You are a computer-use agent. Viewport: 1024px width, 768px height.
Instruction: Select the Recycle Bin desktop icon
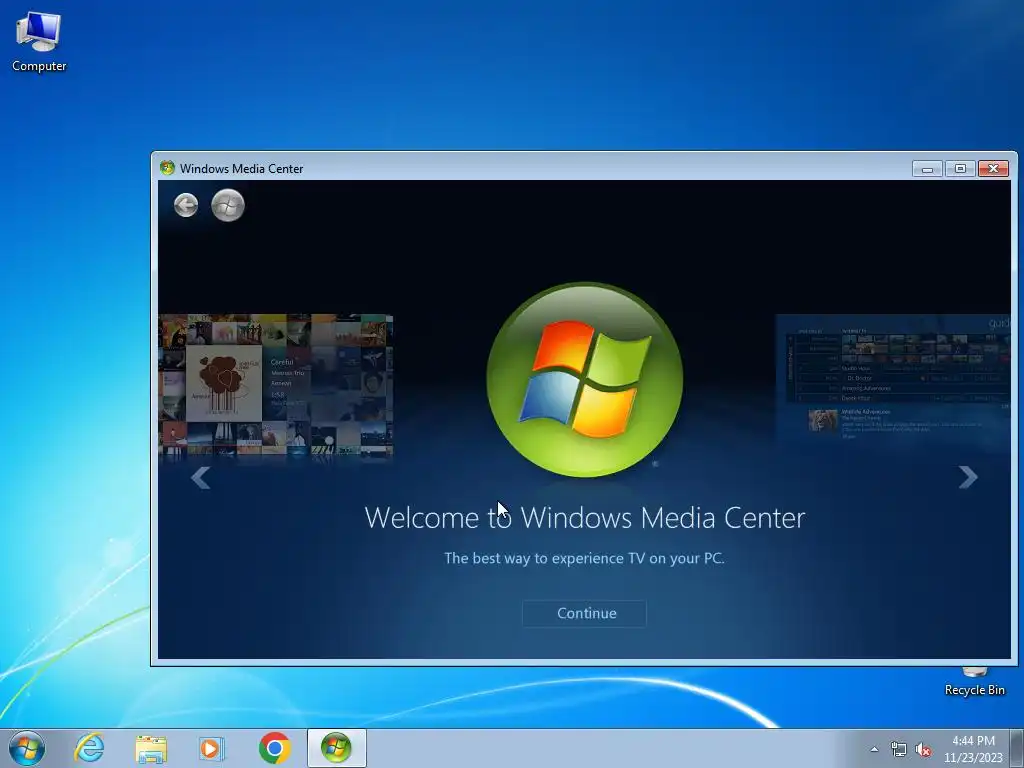[x=974, y=682]
